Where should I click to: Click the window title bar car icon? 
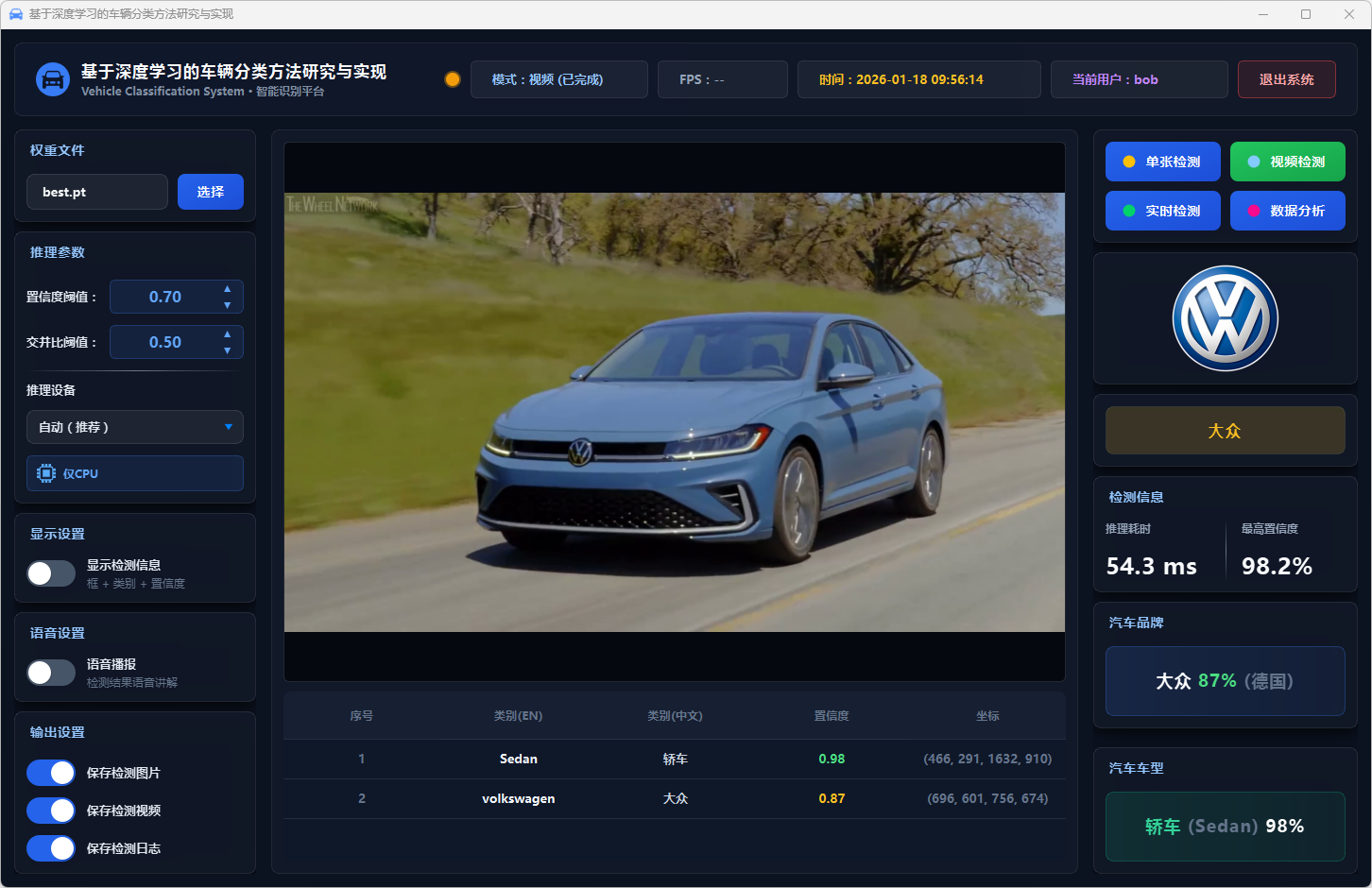[15, 14]
